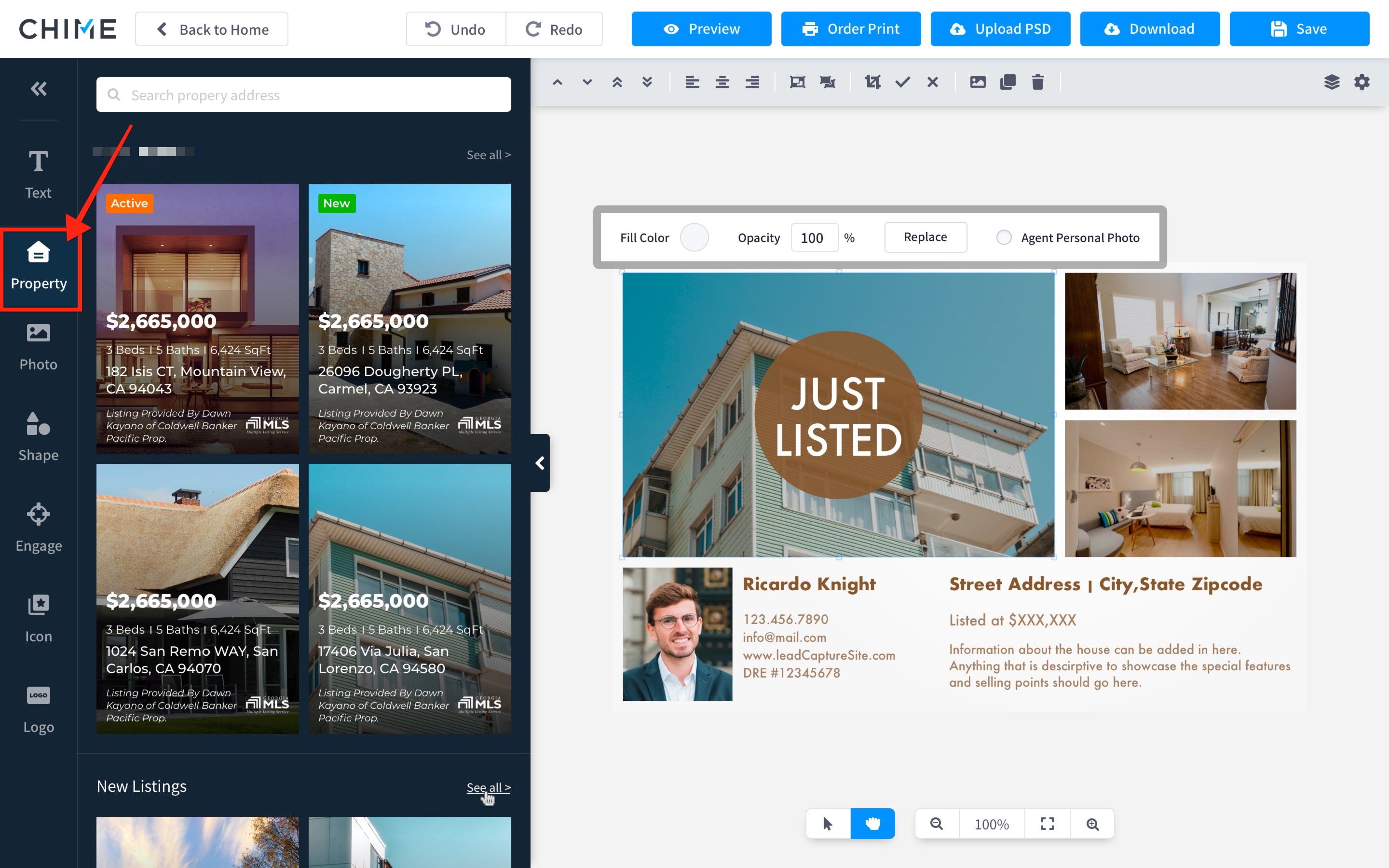Screen dimensions: 1389x868
Task: Click the duplicate element icon
Action: pos(1008,82)
